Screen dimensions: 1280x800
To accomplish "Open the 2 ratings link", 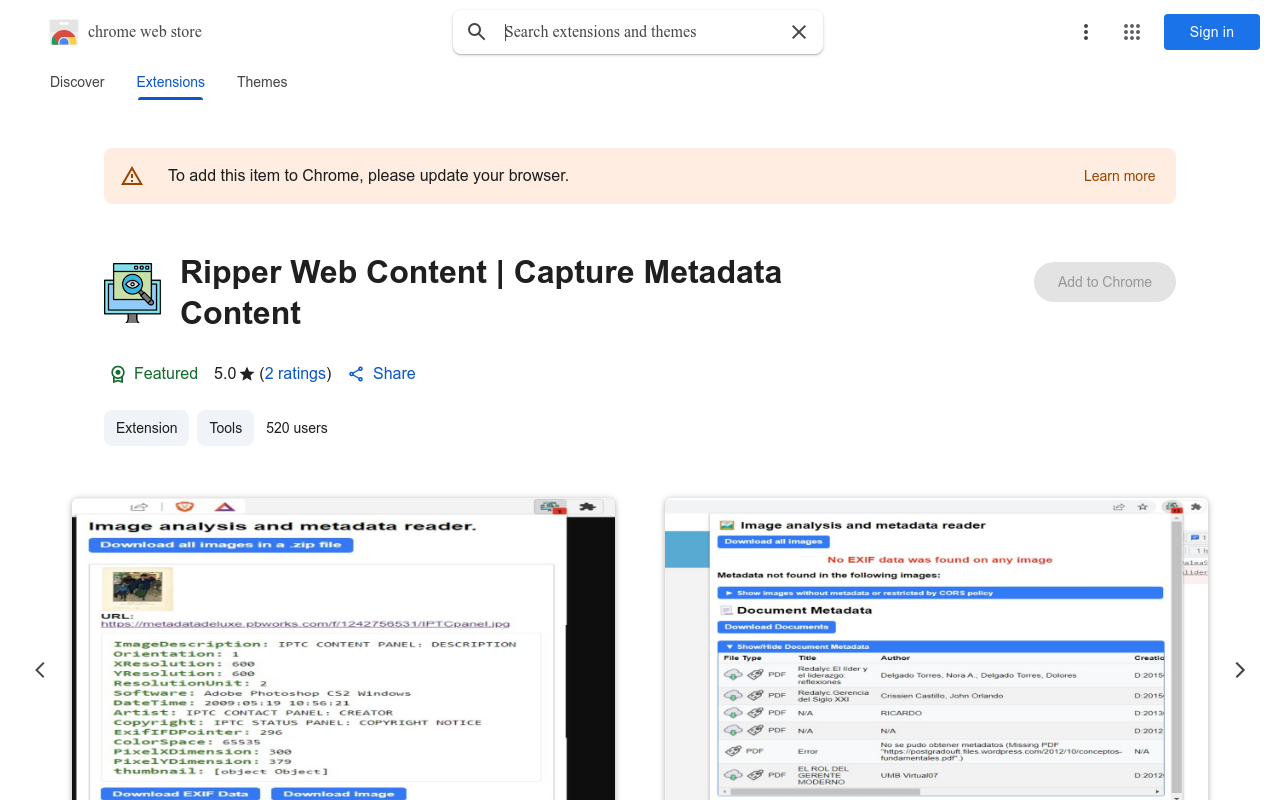I will coord(295,373).
